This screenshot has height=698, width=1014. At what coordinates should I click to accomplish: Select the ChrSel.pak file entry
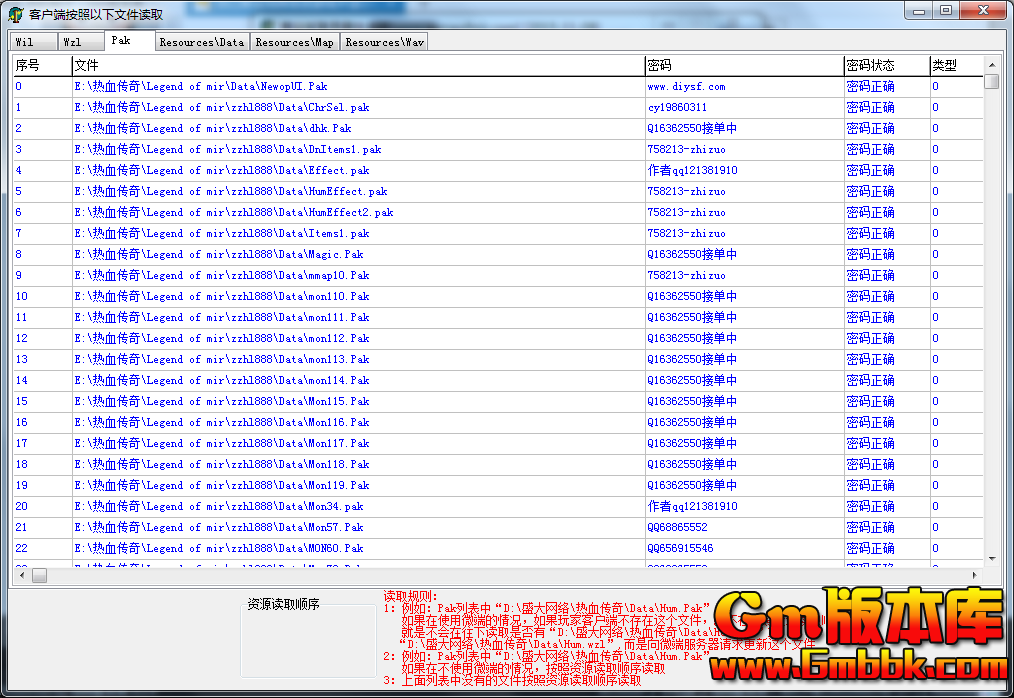(x=221, y=108)
